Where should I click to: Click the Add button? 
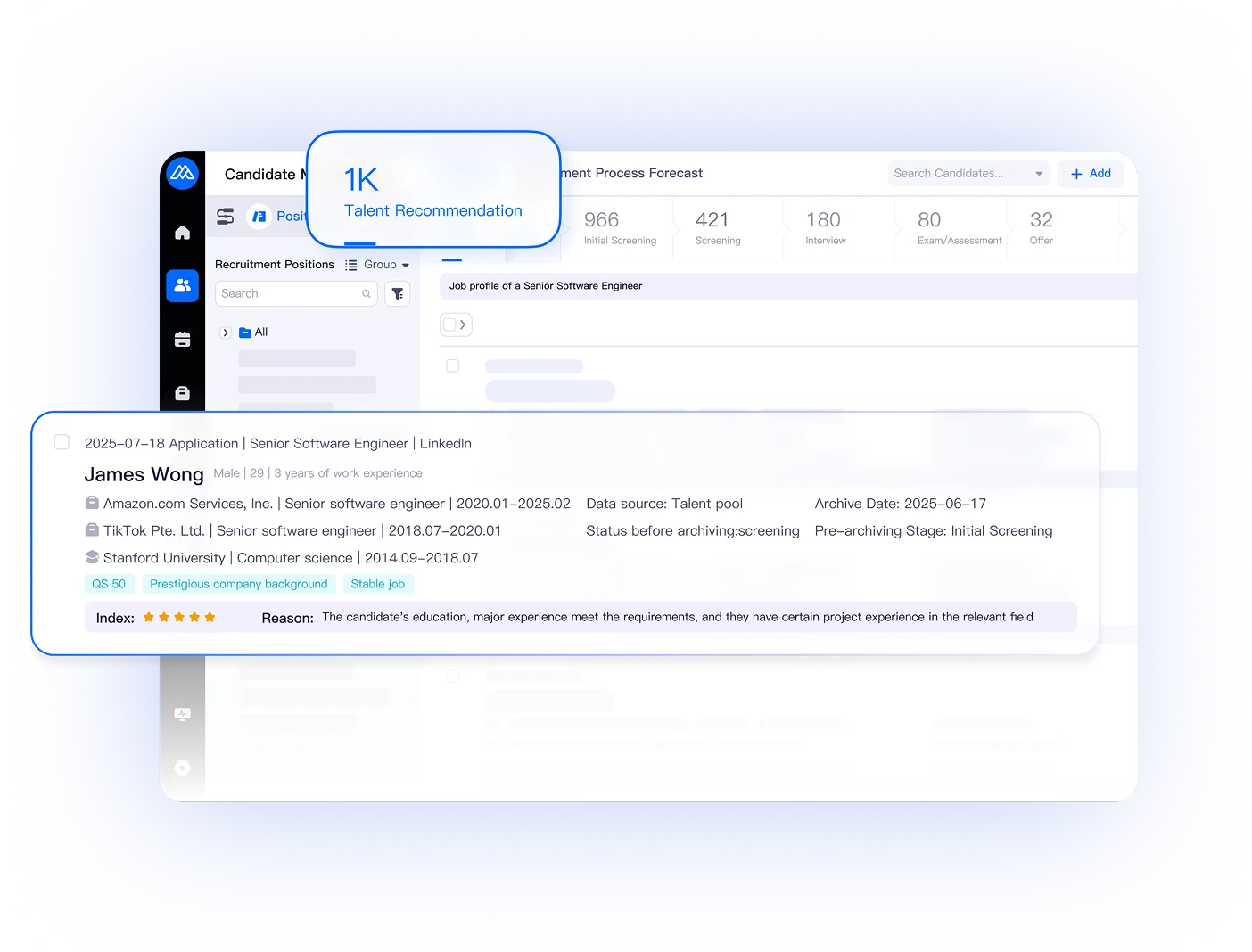point(1090,174)
